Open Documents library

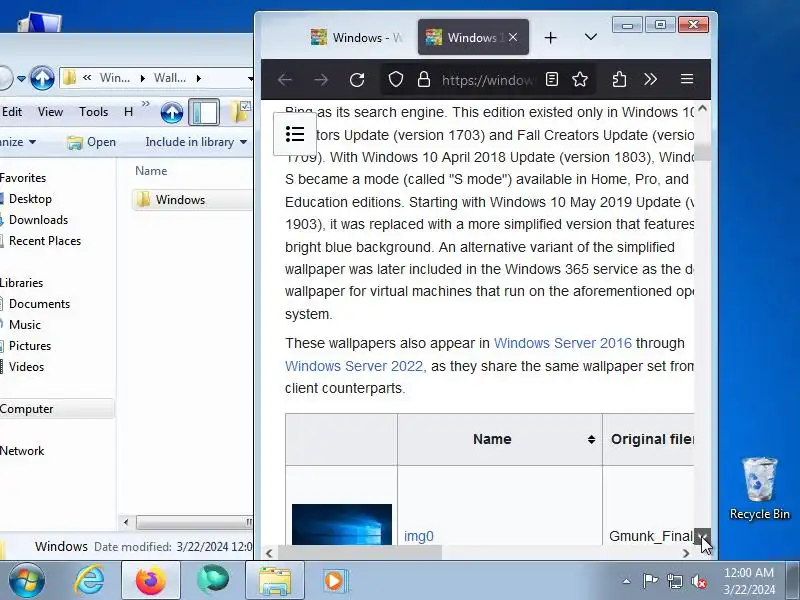[39, 304]
